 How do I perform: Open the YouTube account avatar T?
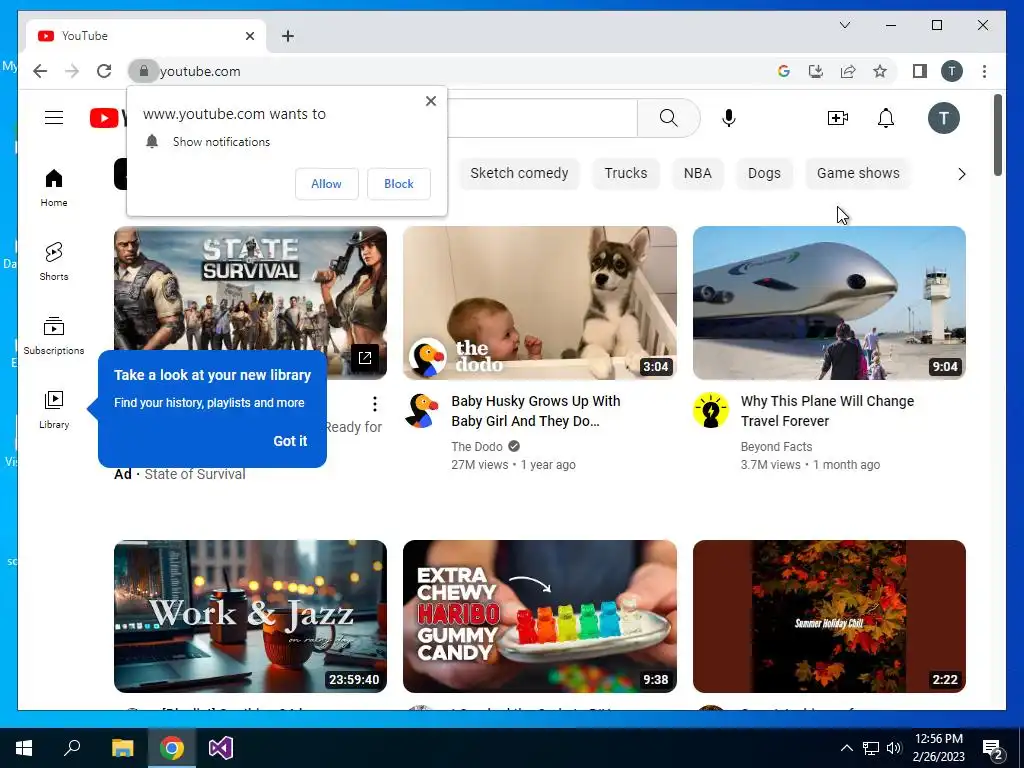pyautogui.click(x=944, y=118)
